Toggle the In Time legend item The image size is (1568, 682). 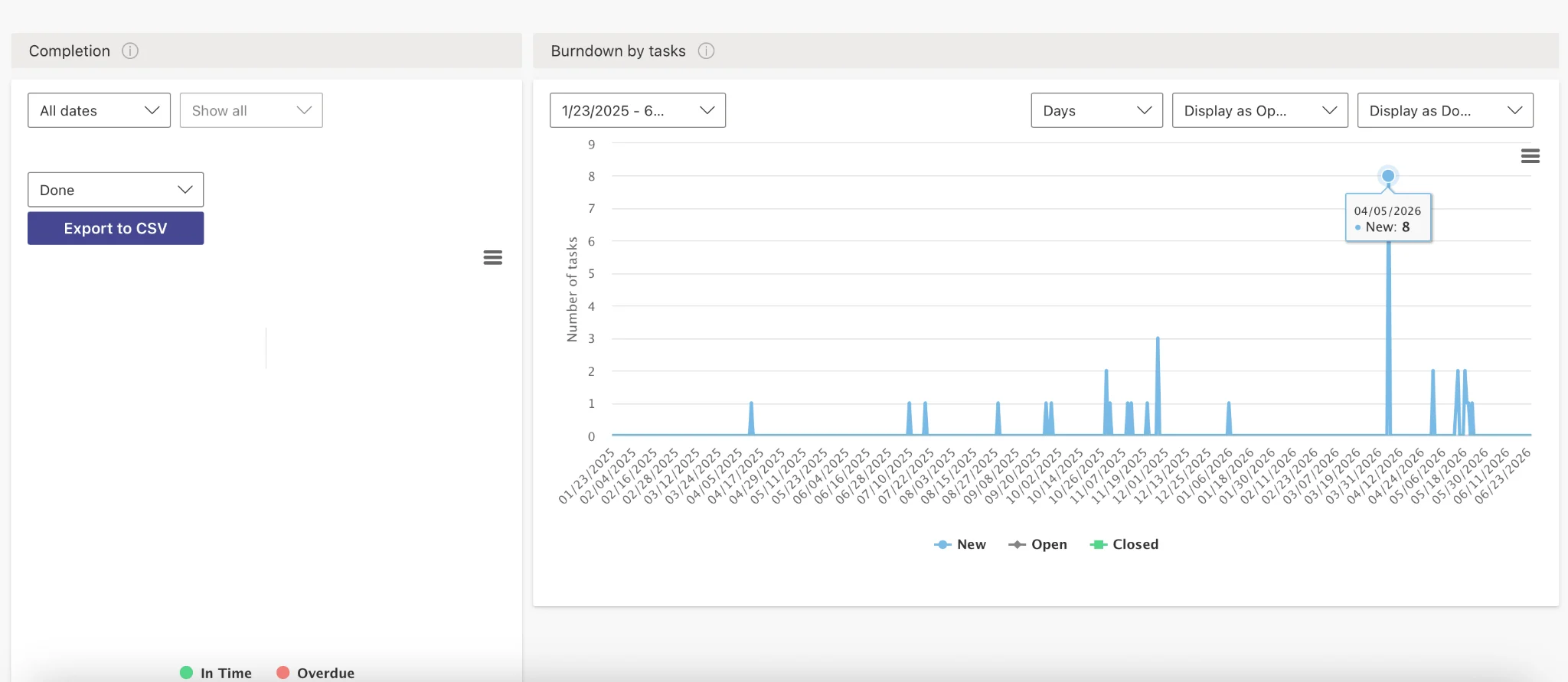(x=215, y=673)
